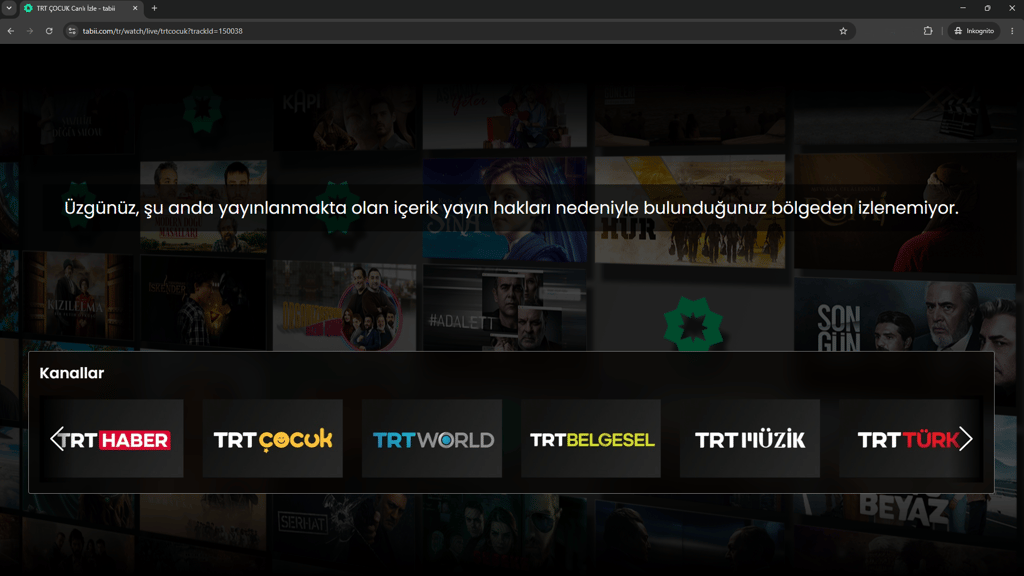
Task: Go forward in browser history
Action: pyautogui.click(x=29, y=31)
